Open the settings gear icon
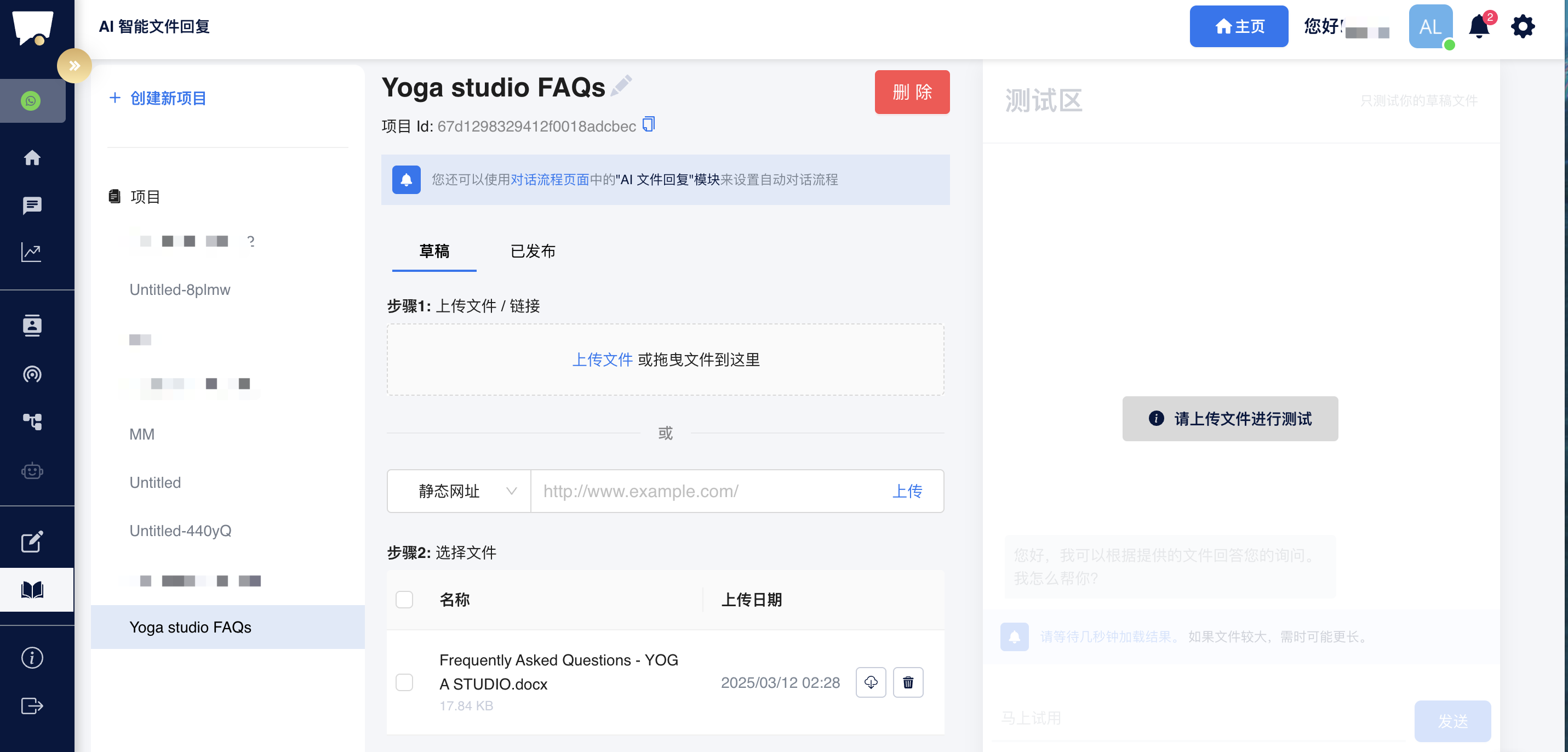This screenshot has height=752, width=1568. coord(1523,27)
